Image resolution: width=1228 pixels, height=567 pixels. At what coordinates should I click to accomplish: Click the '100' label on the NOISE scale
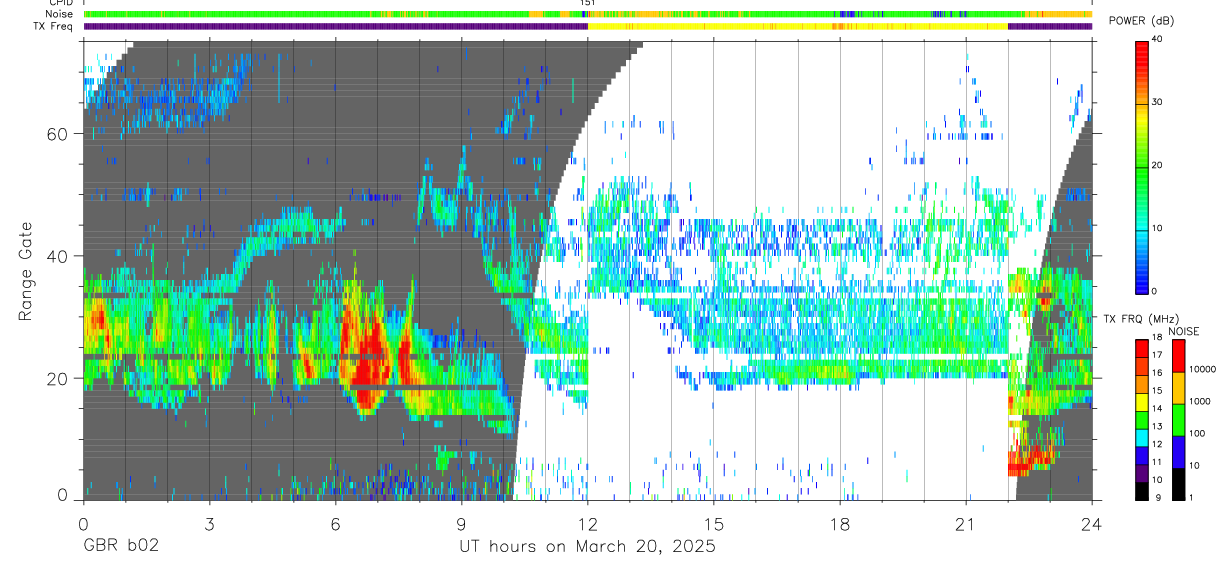pyautogui.click(x=1197, y=433)
